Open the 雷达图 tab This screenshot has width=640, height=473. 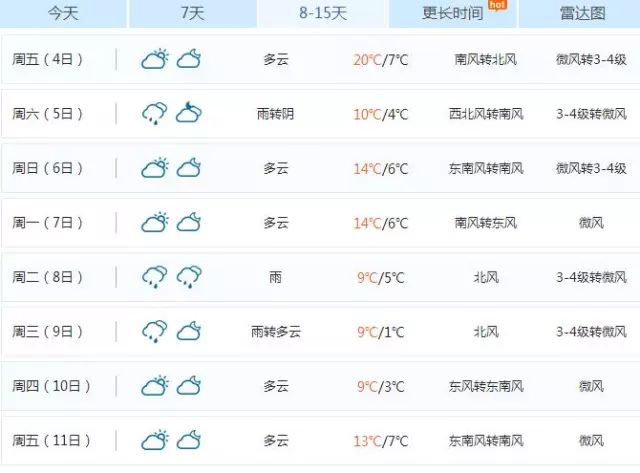pyautogui.click(x=581, y=13)
